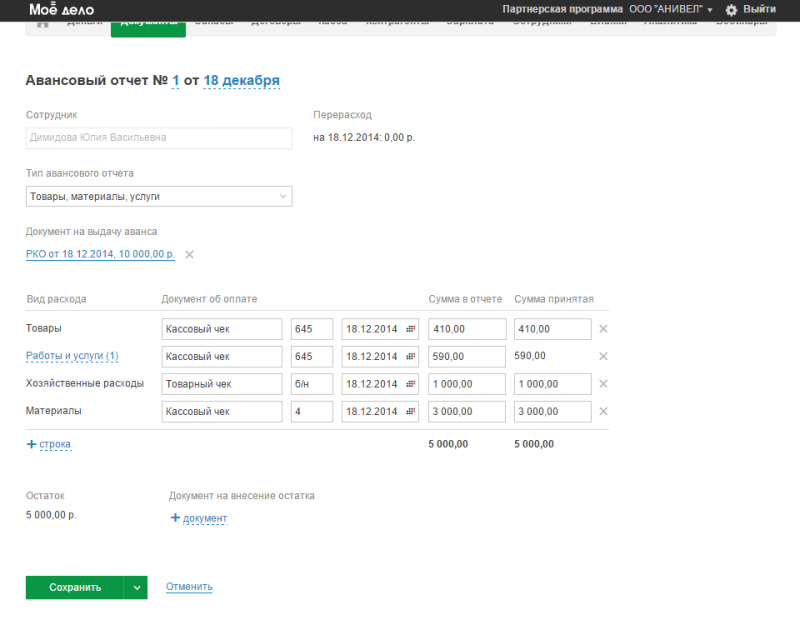Remove the linked РКО advance document
This screenshot has height=635, width=800.
[x=189, y=255]
